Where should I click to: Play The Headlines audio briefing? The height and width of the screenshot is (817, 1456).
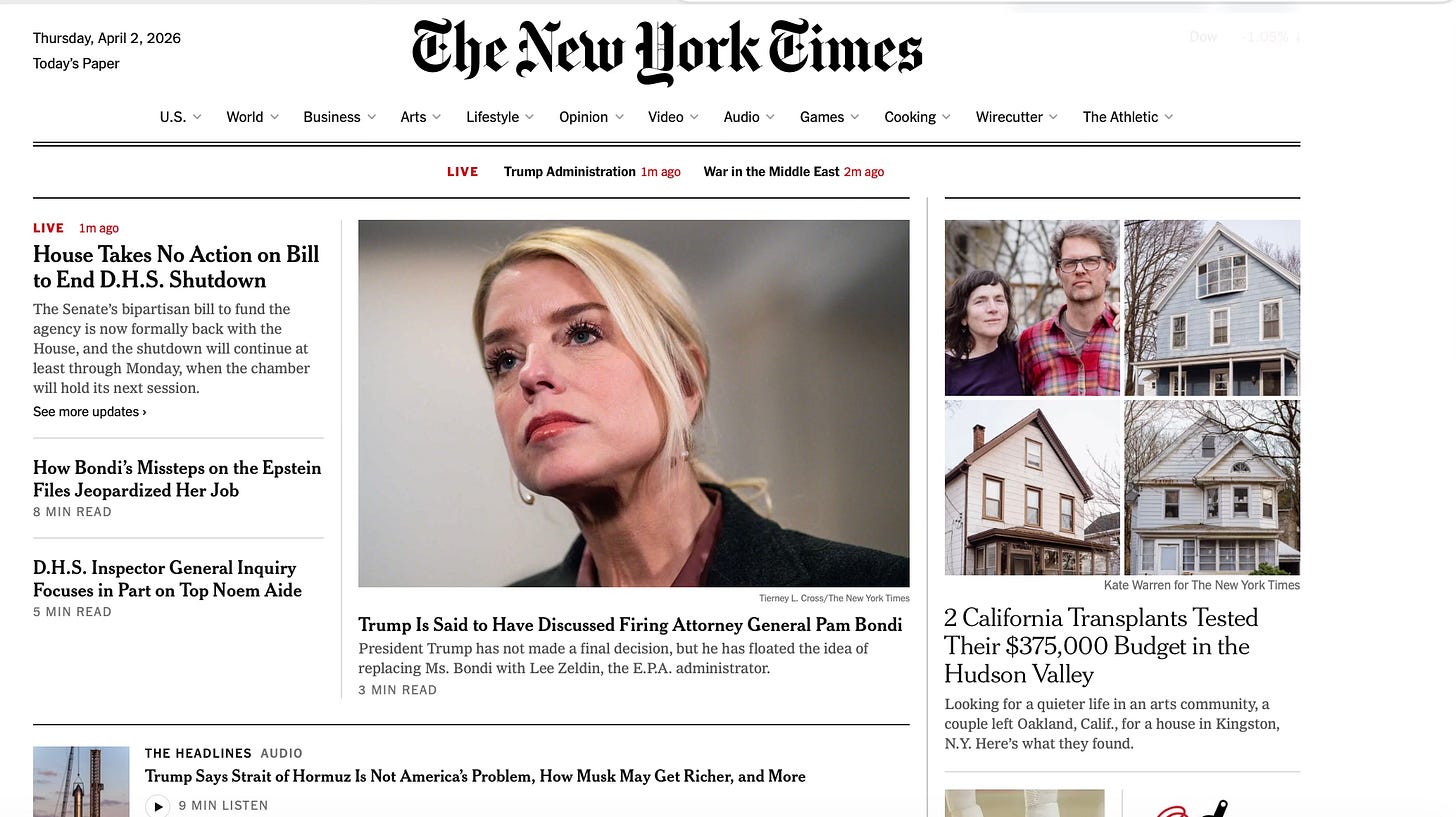158,805
